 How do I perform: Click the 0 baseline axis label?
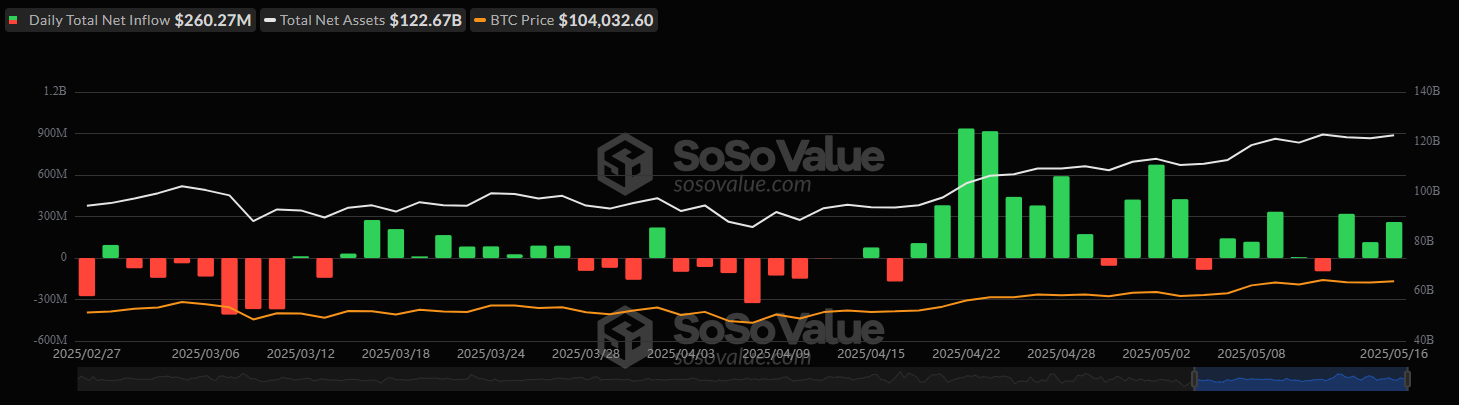(x=64, y=258)
